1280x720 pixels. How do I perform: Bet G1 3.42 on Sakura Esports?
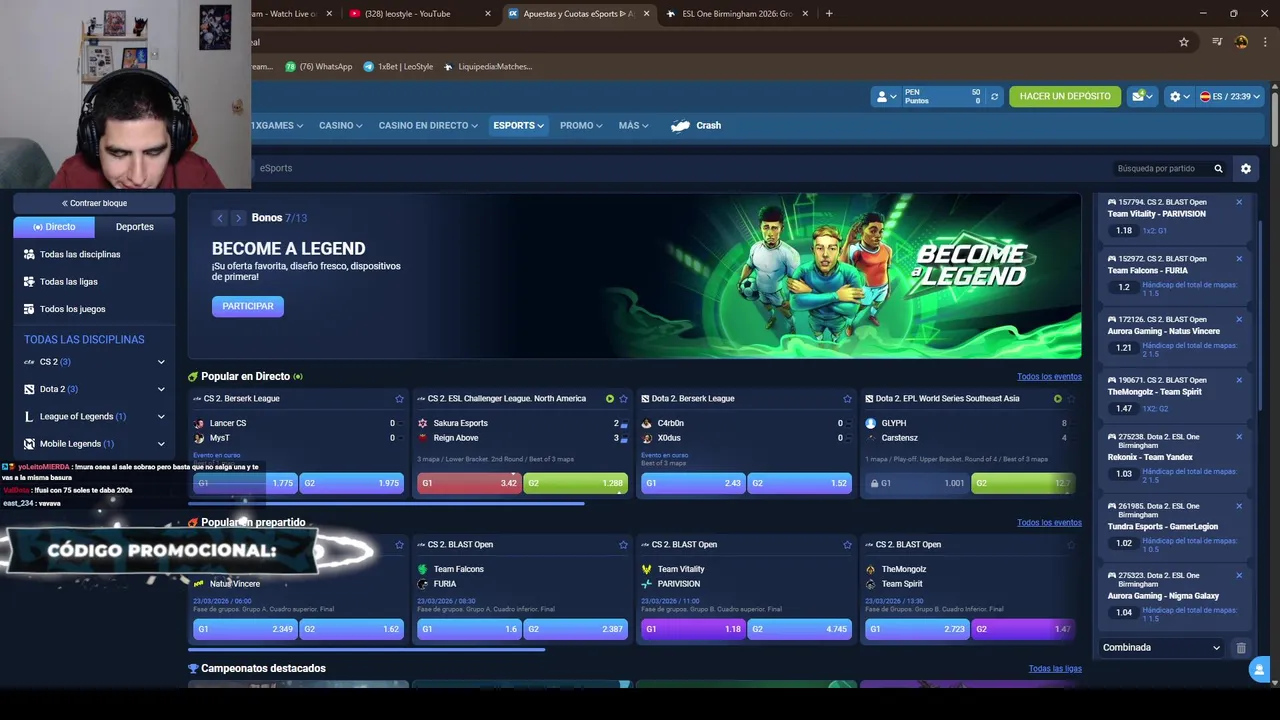(469, 483)
